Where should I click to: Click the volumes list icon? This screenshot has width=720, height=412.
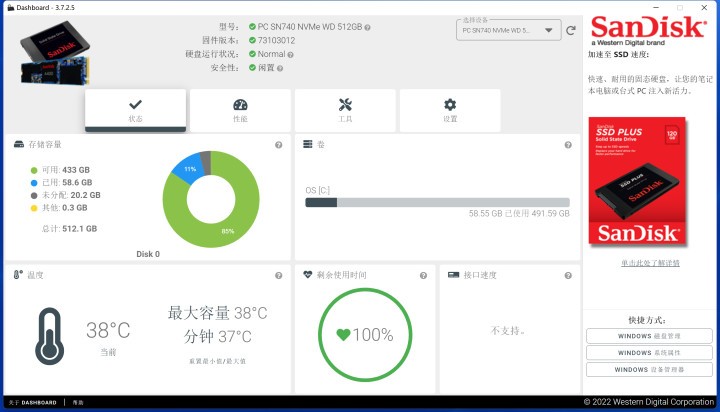pos(308,144)
